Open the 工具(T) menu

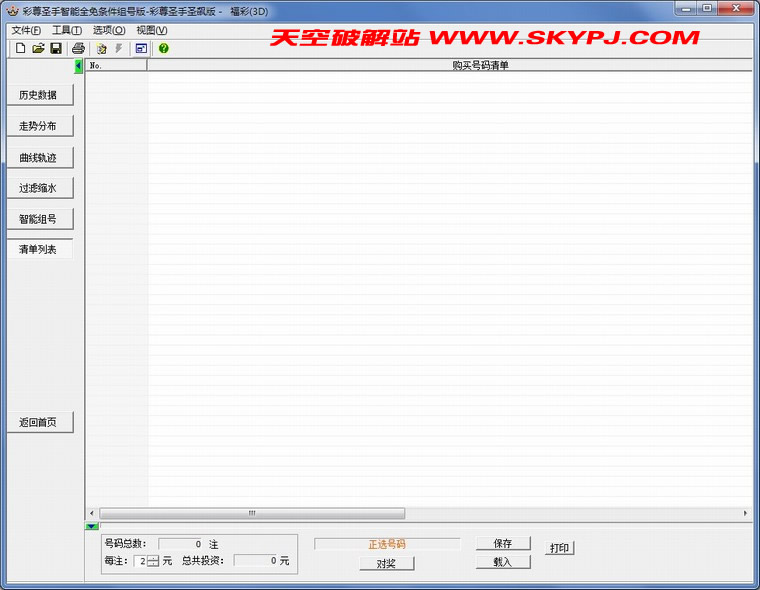[67, 30]
